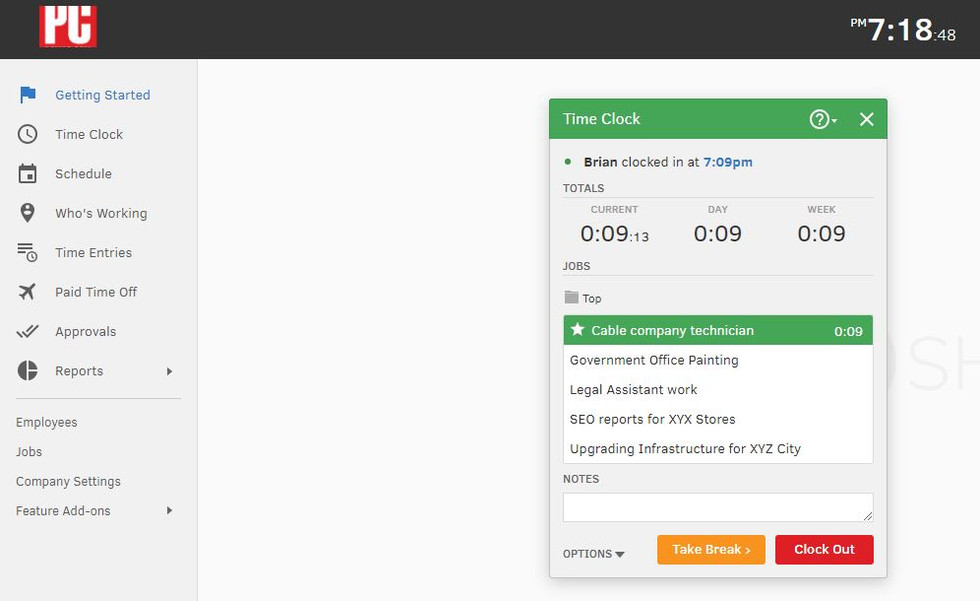Select Government Office Painting job
The height and width of the screenshot is (601, 980).
click(654, 360)
